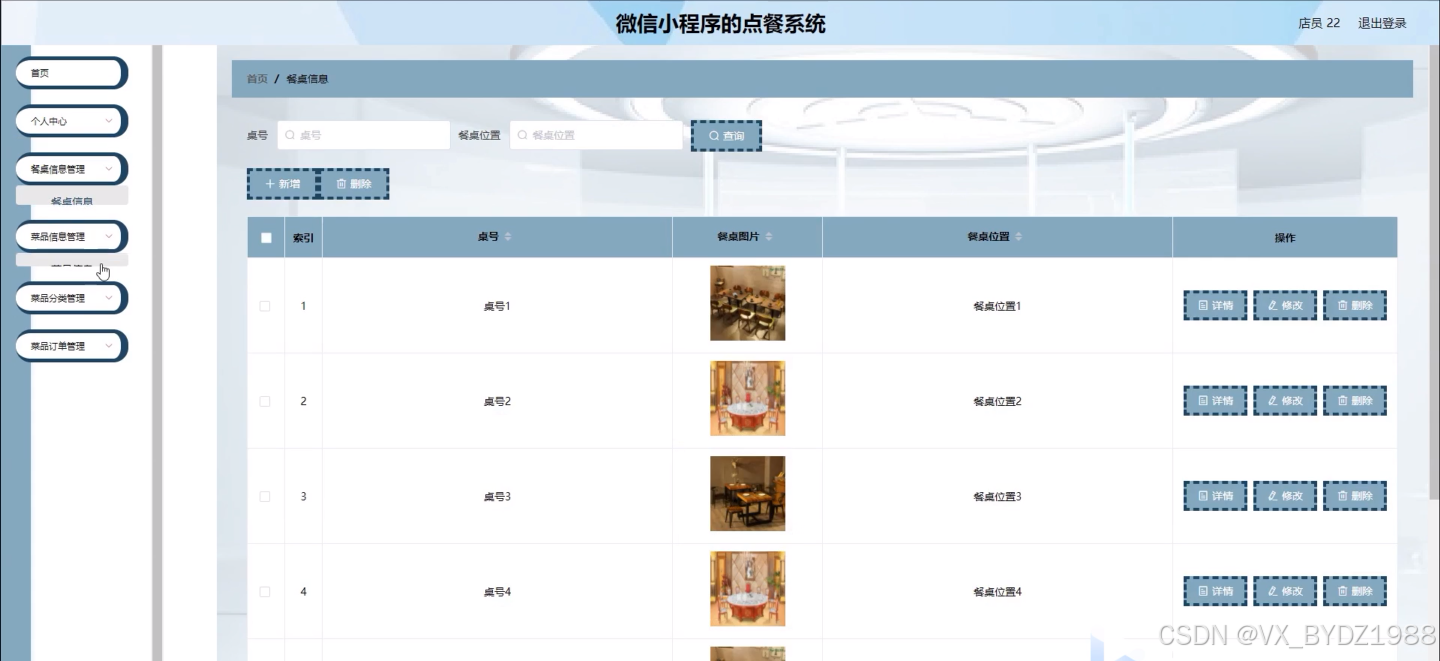Open the table image for 桌号3

(x=747, y=493)
